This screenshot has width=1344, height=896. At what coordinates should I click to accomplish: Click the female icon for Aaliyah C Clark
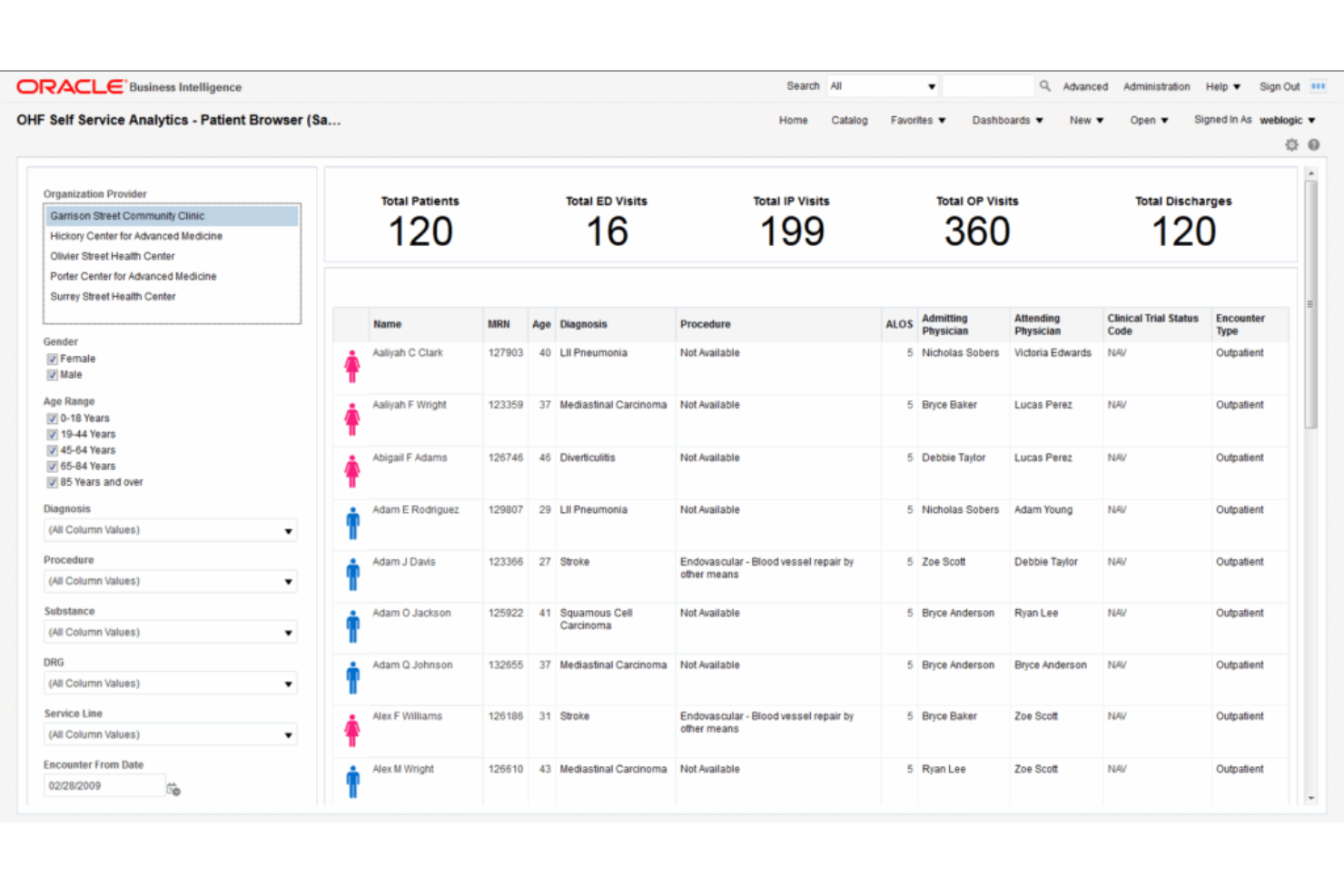[x=352, y=366]
